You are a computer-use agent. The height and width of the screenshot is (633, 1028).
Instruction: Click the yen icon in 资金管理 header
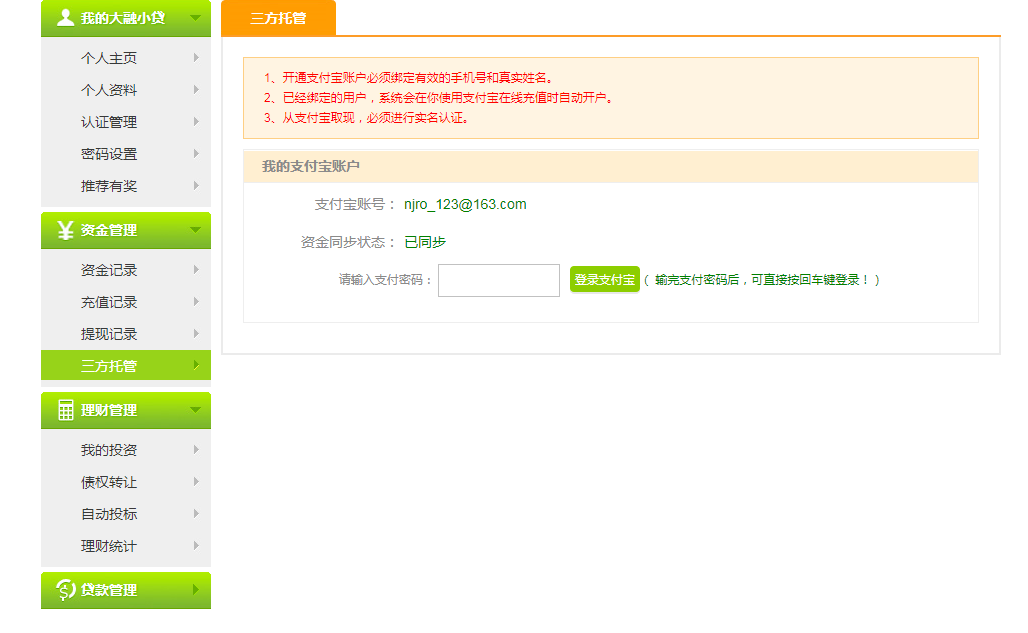(x=66, y=230)
